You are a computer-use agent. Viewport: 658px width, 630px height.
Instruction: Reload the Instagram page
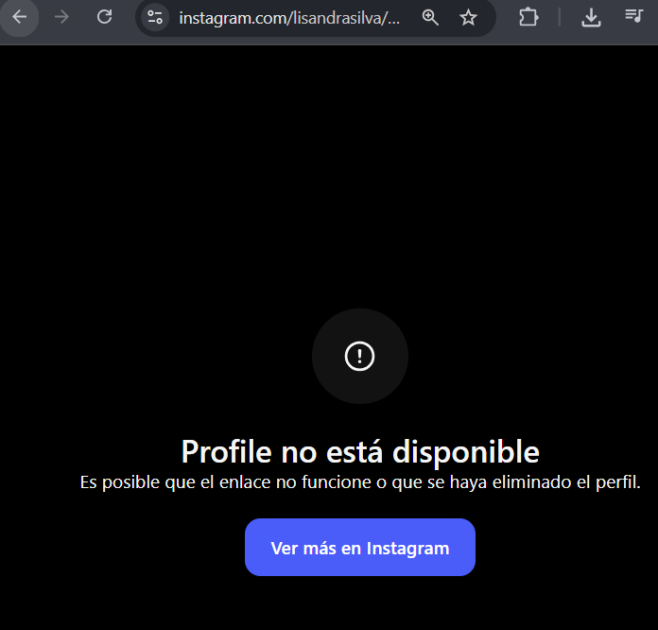pyautogui.click(x=104, y=17)
